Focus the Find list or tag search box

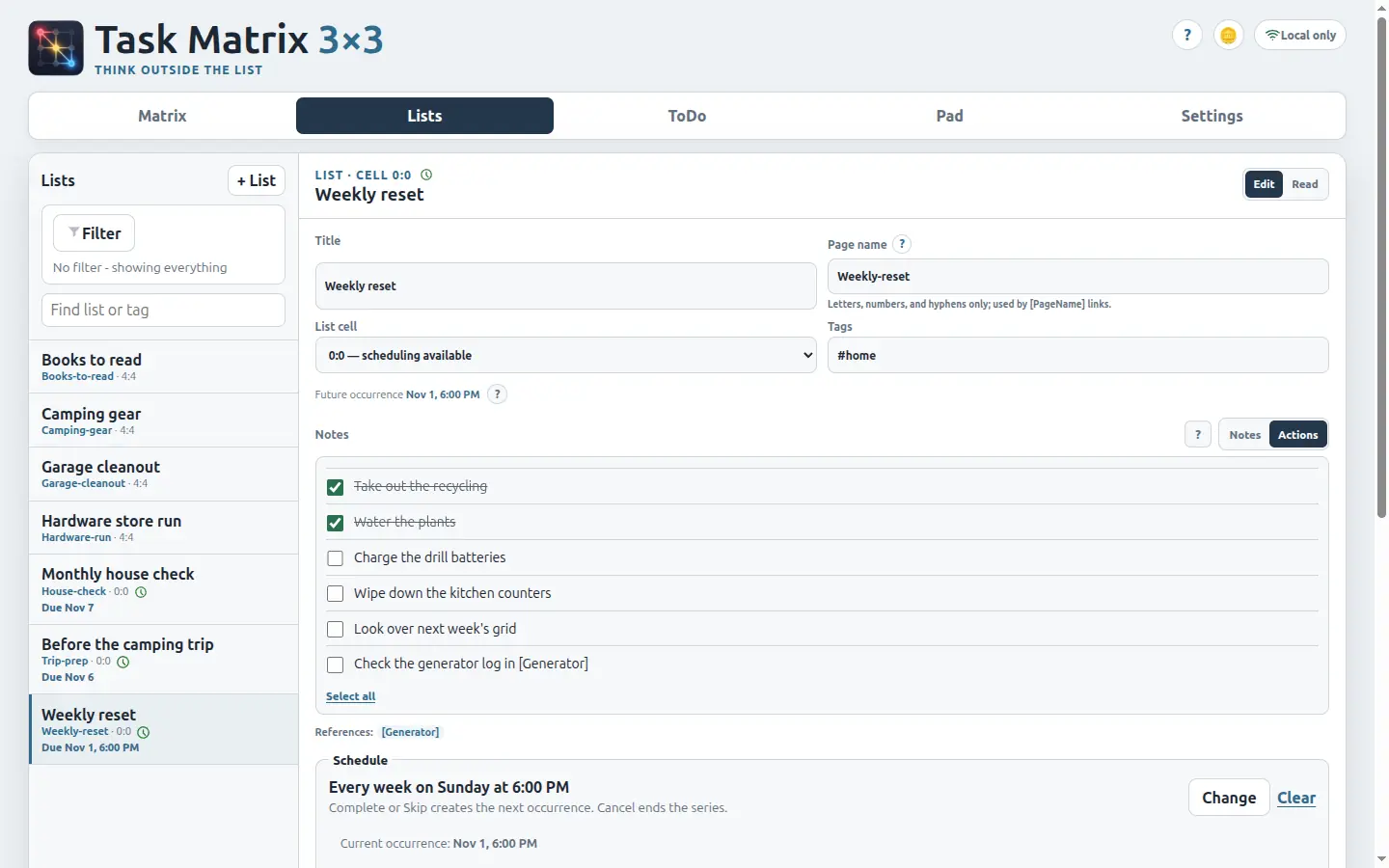pyautogui.click(x=164, y=311)
